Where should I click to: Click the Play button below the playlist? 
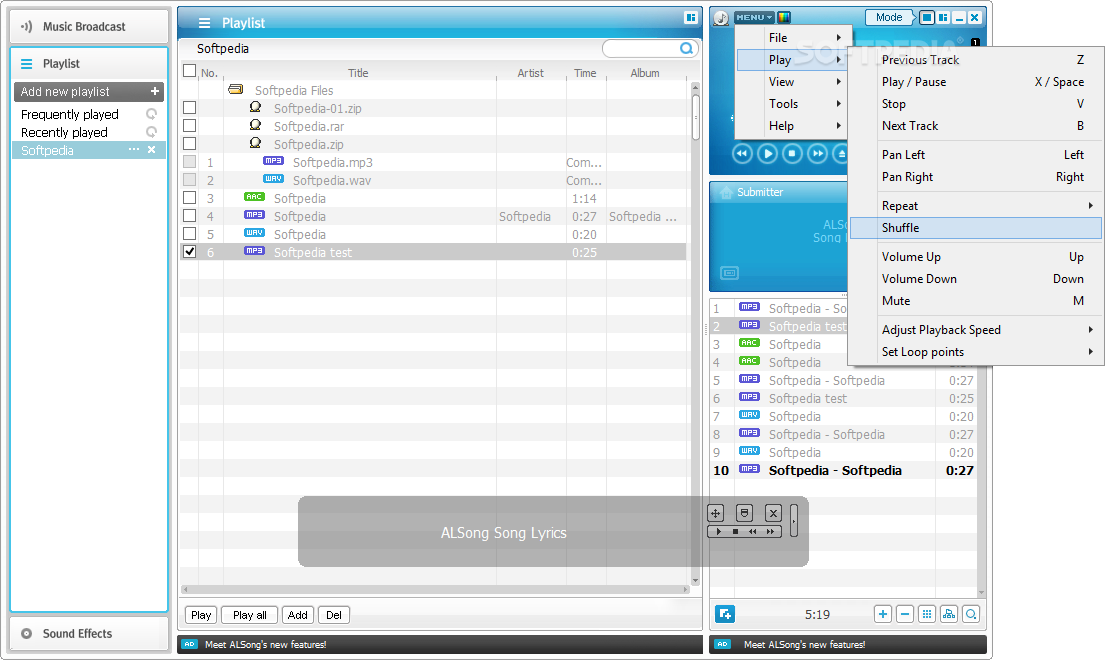pos(201,615)
